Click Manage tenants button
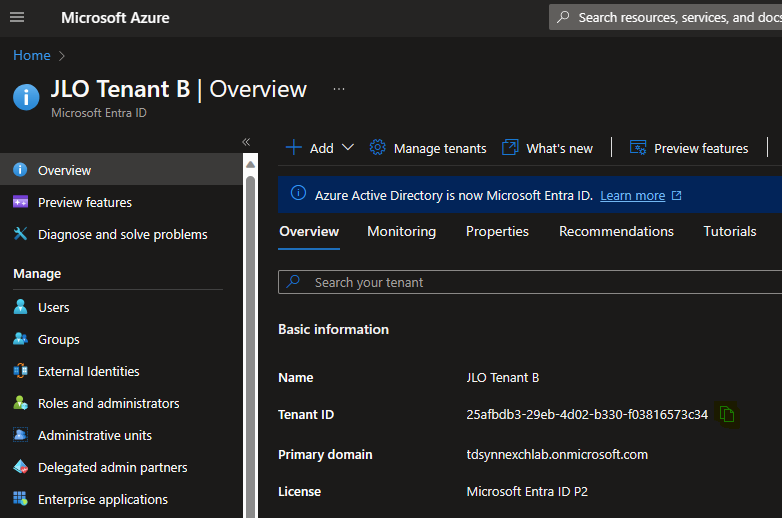 pos(427,148)
